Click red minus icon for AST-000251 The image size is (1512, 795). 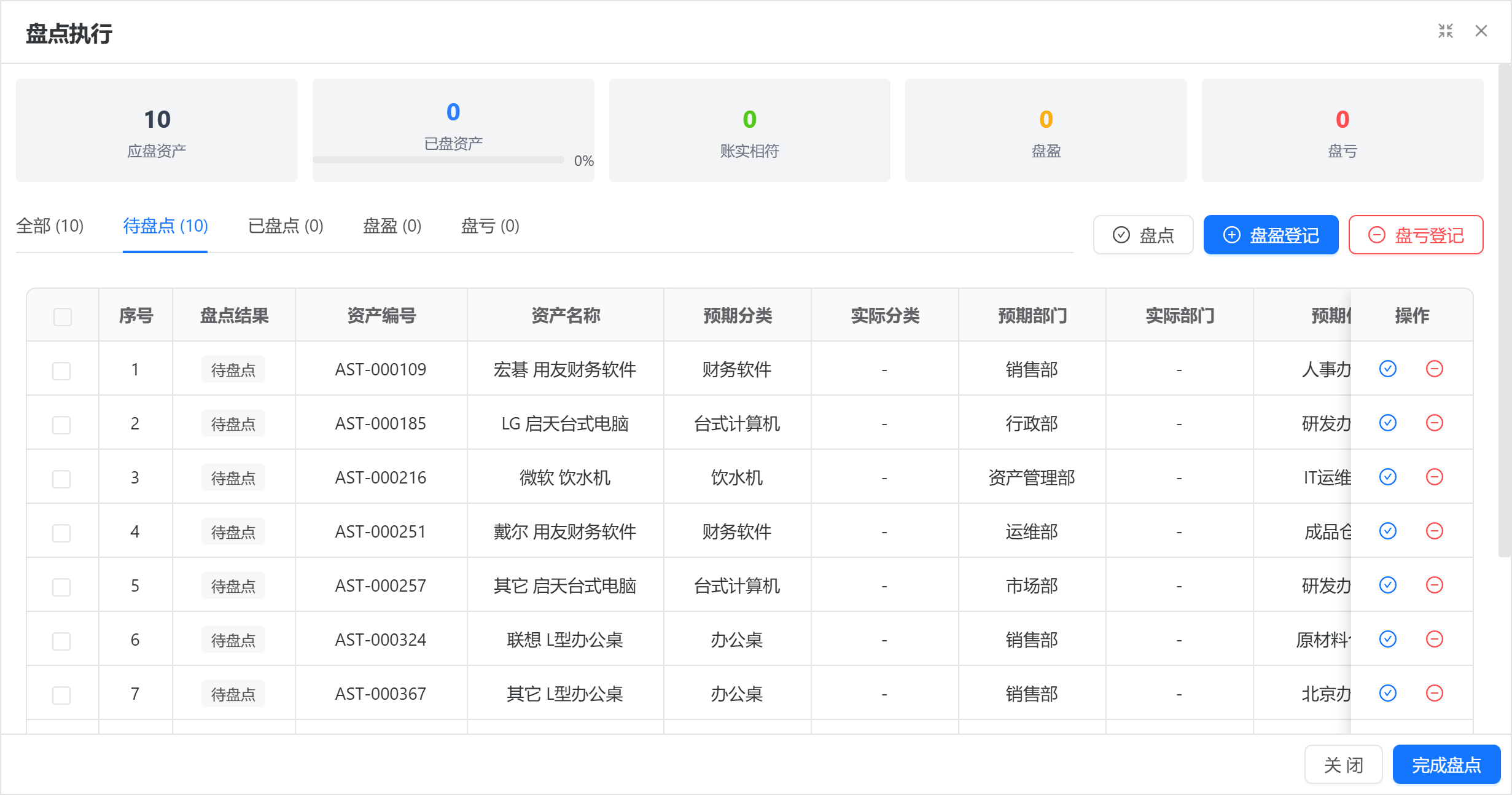click(1435, 531)
